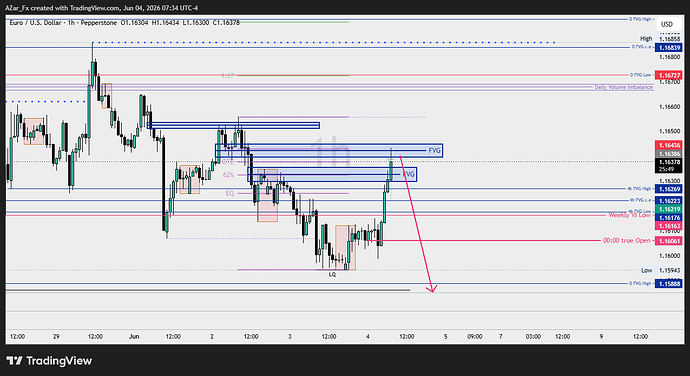Click the Jun label on the time axis

pos(134,336)
